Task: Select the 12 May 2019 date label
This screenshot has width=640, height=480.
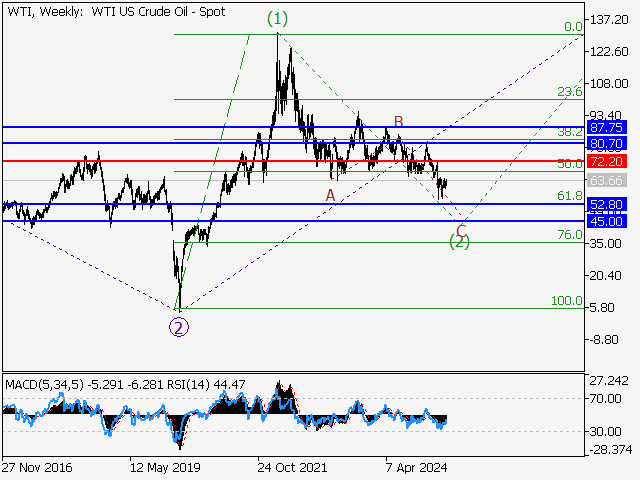Action: (x=165, y=467)
